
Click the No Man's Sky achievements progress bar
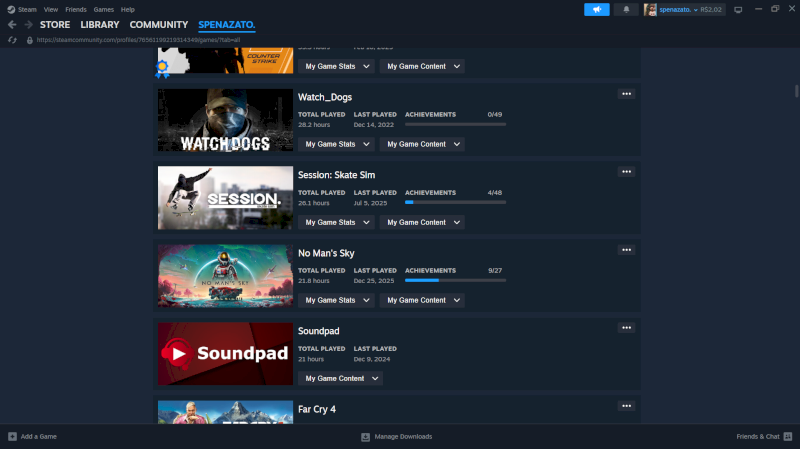pos(456,281)
